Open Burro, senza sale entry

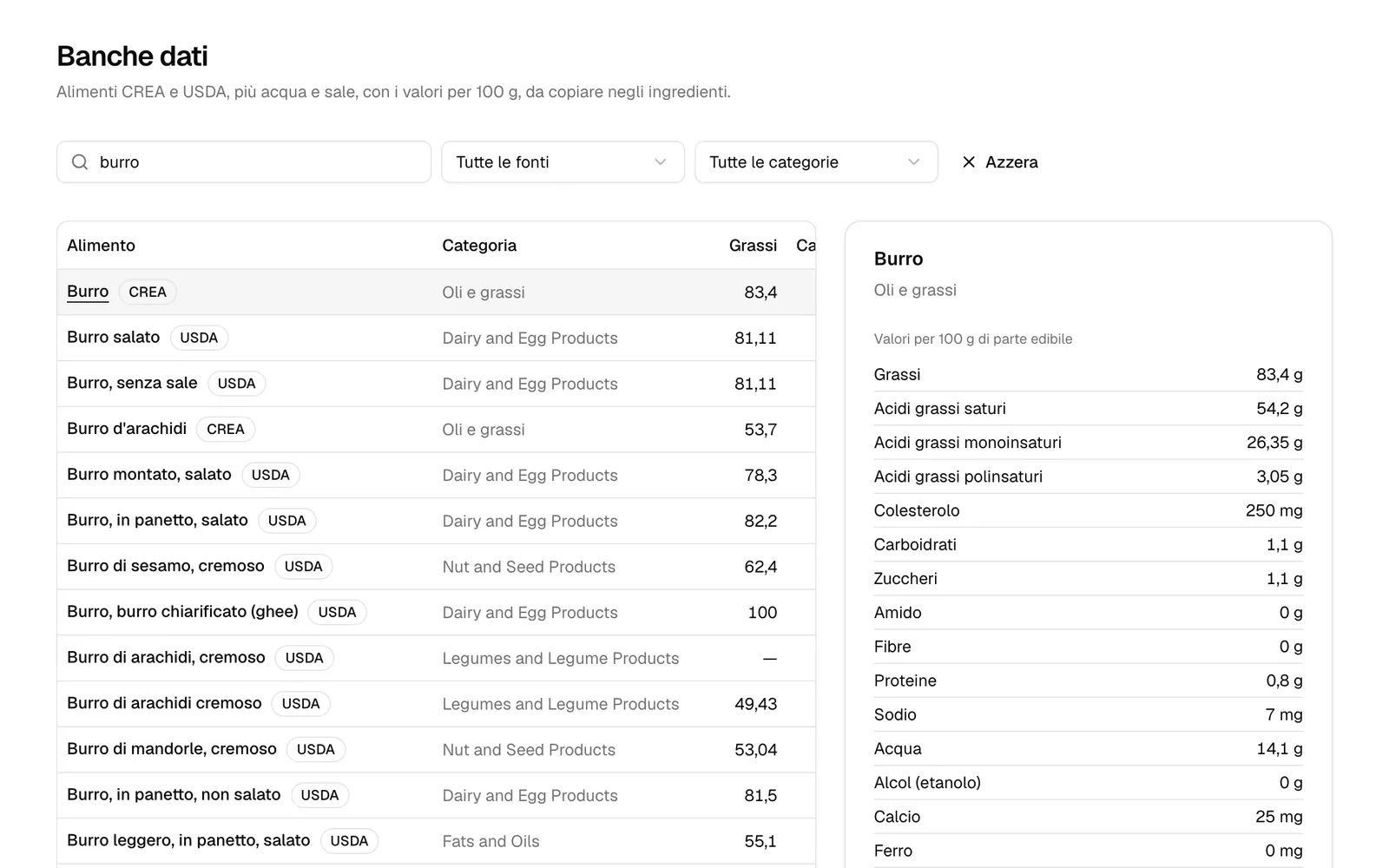[x=437, y=384]
